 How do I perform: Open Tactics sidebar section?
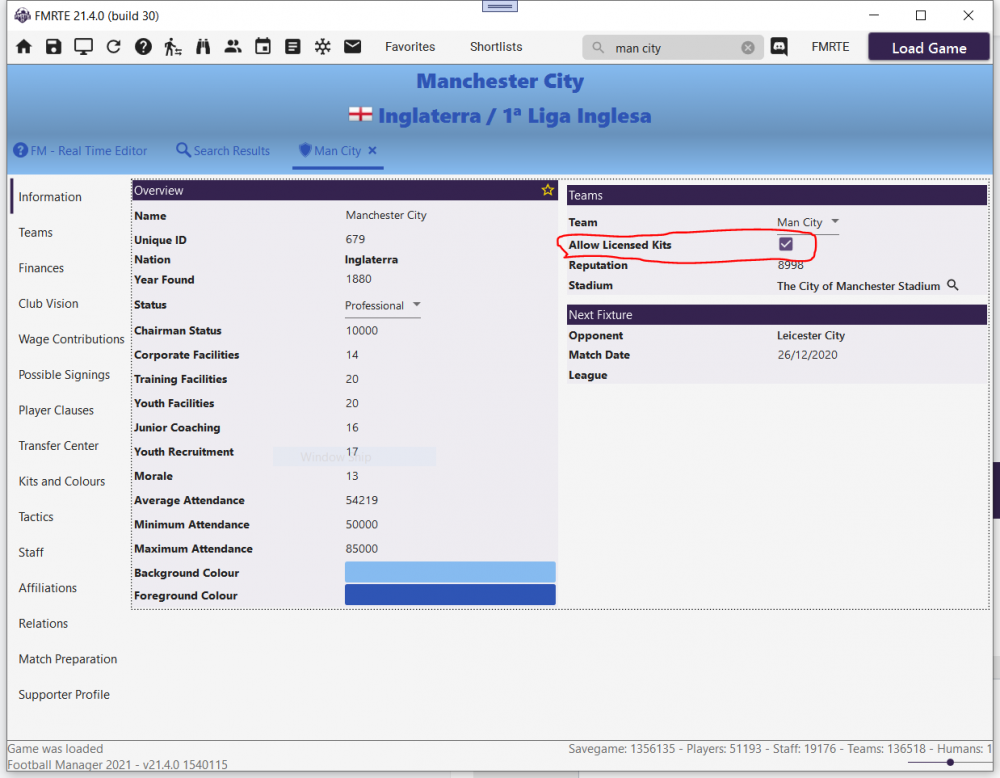[36, 517]
